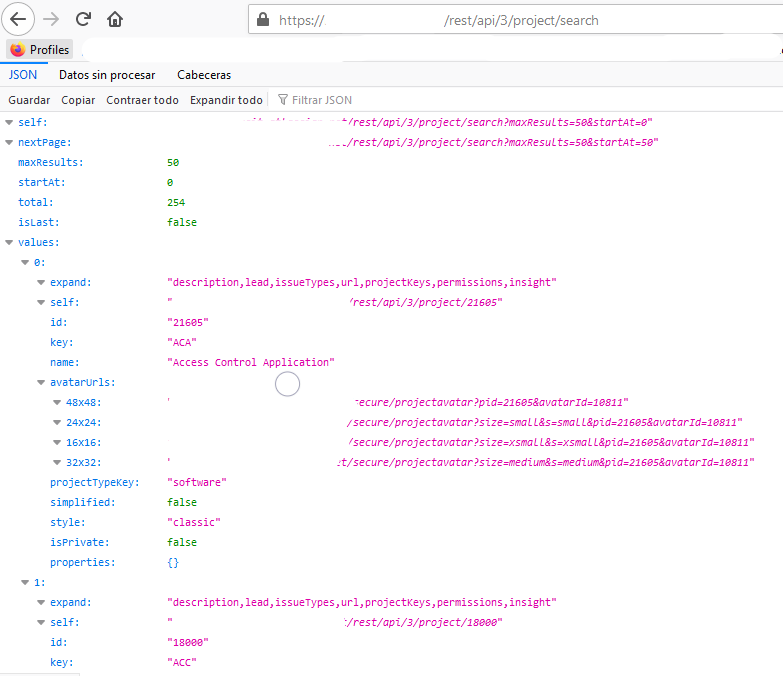Select the total value 254
Viewport: 783px width, 676px height.
[x=176, y=202]
